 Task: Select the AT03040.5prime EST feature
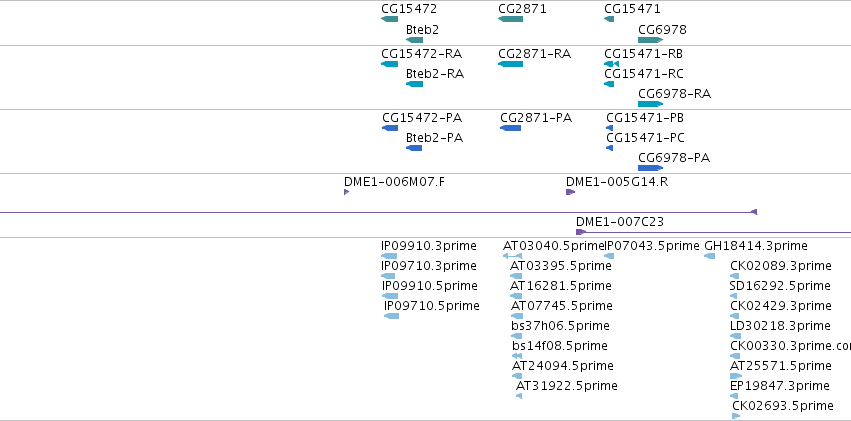pos(512,256)
